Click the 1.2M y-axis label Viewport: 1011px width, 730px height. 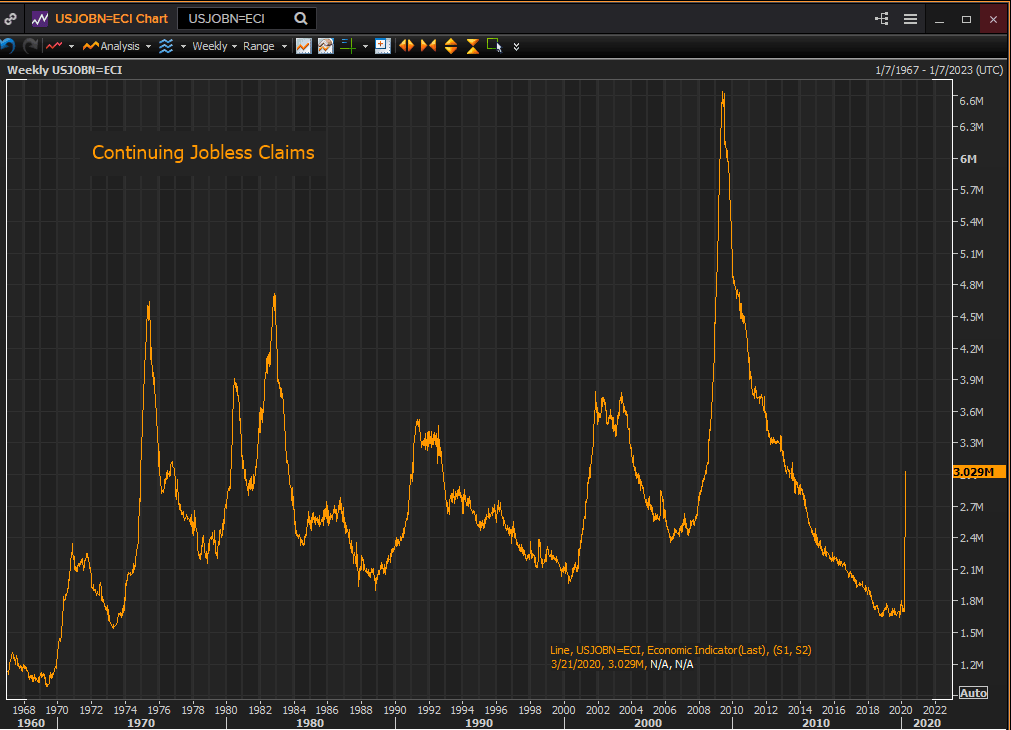971,664
